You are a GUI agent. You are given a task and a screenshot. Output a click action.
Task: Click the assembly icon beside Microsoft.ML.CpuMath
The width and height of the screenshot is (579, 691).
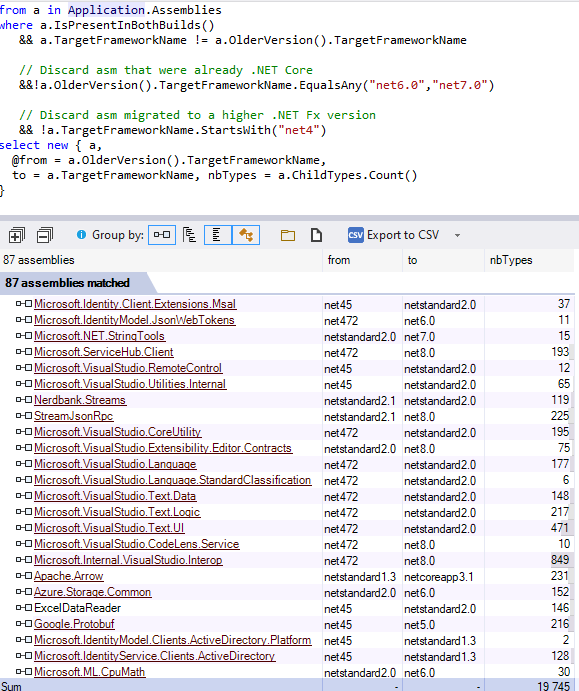(x=24, y=672)
